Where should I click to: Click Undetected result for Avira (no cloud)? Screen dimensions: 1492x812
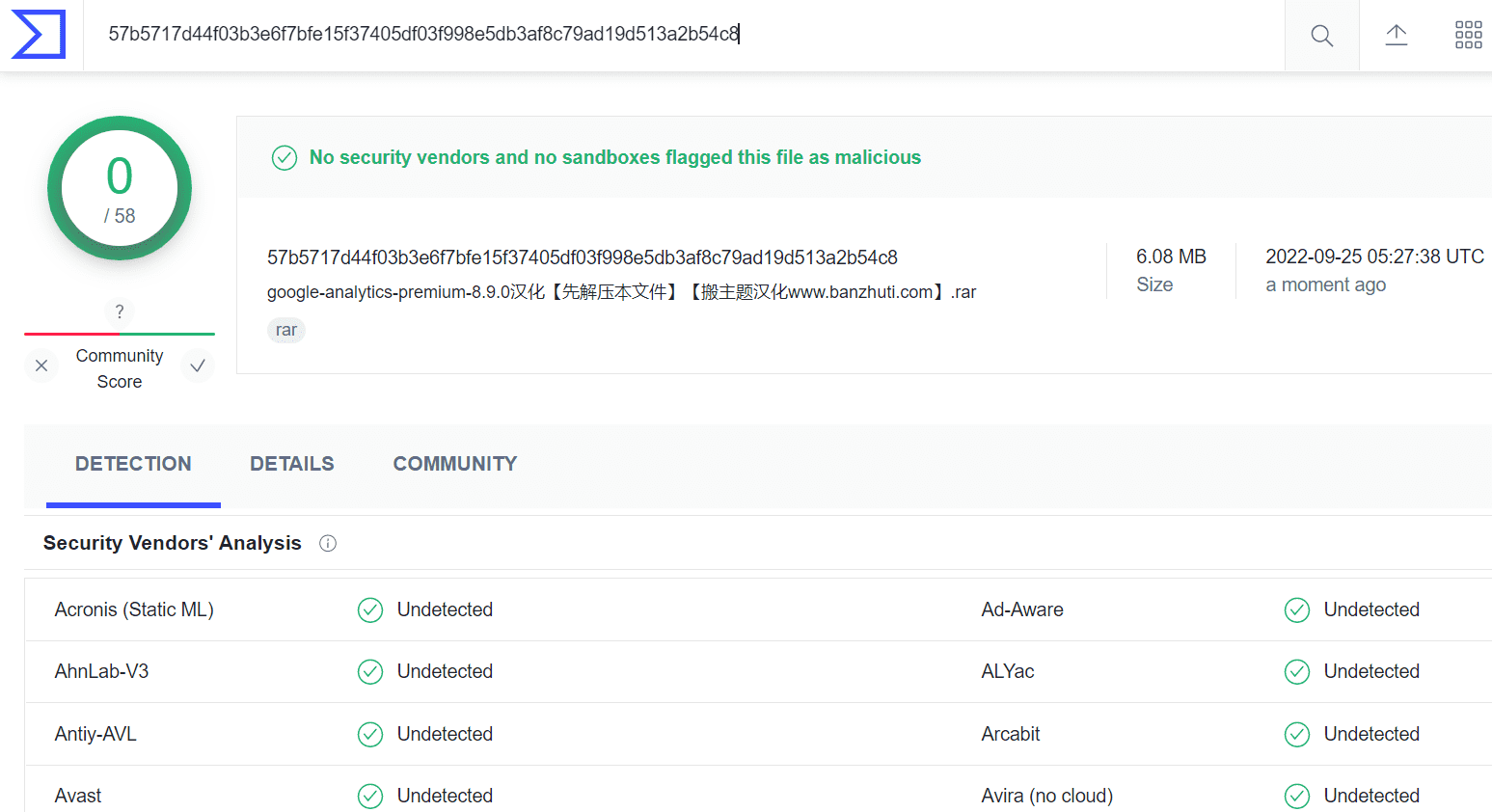[1371, 796]
